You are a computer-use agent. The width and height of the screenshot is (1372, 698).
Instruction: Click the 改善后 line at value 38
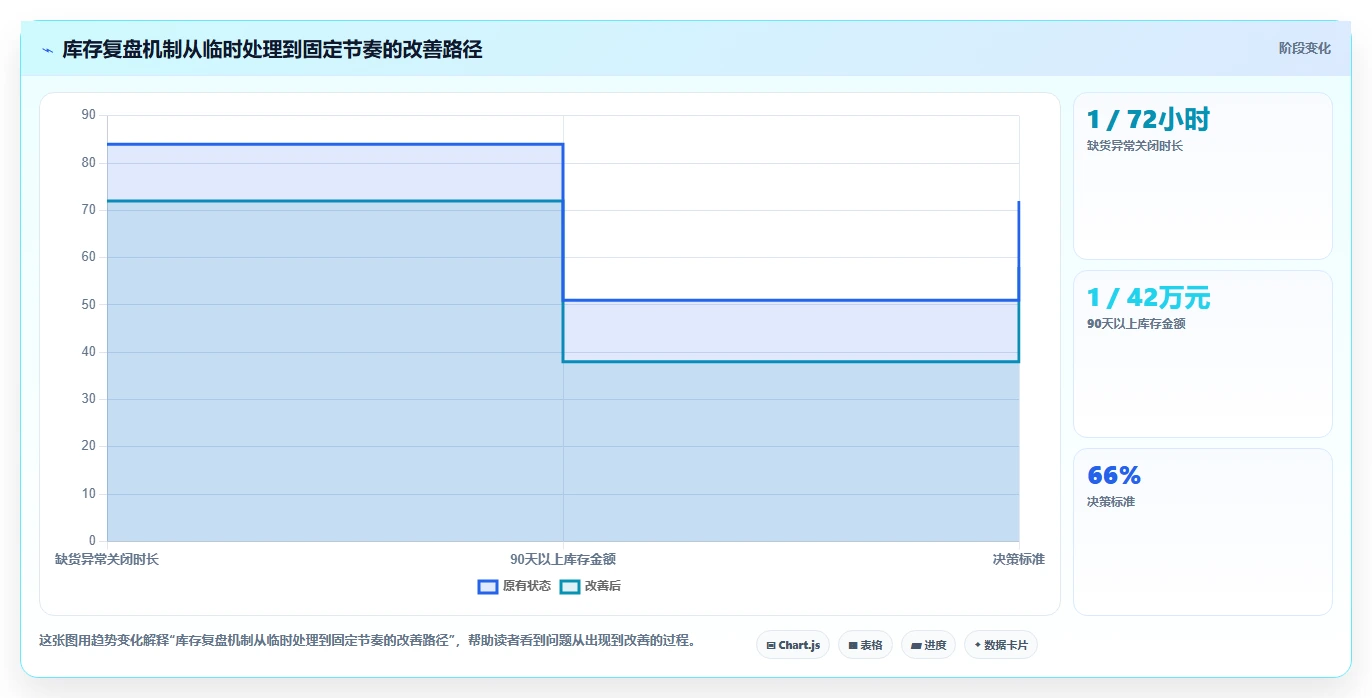click(791, 361)
